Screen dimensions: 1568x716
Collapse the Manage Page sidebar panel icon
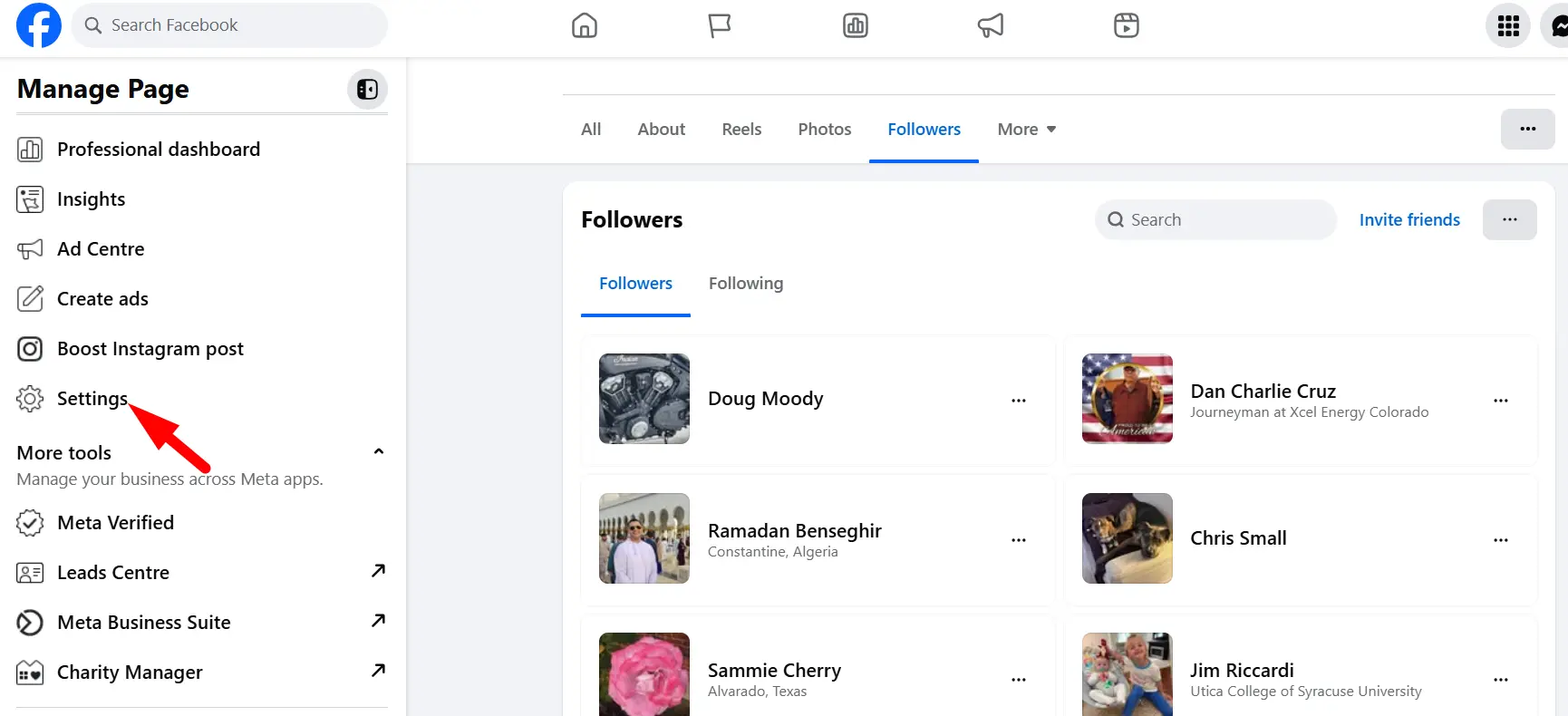pyautogui.click(x=367, y=89)
